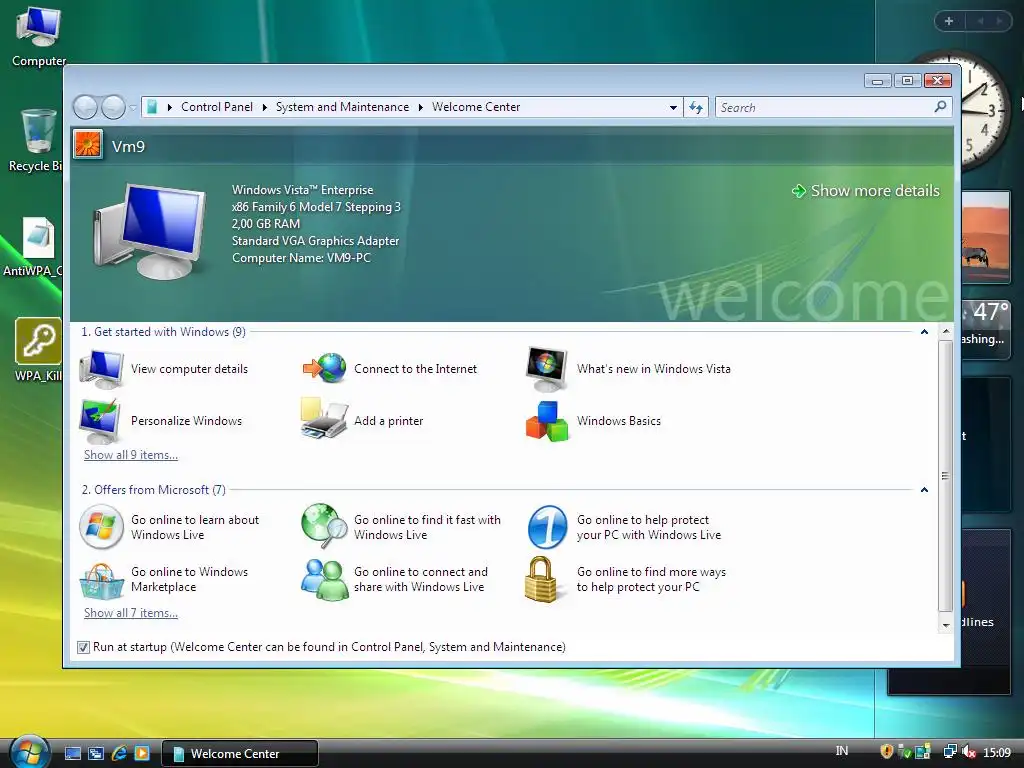Click System and Maintenance in breadcrumb
Image resolution: width=1024 pixels, height=768 pixels.
342,107
